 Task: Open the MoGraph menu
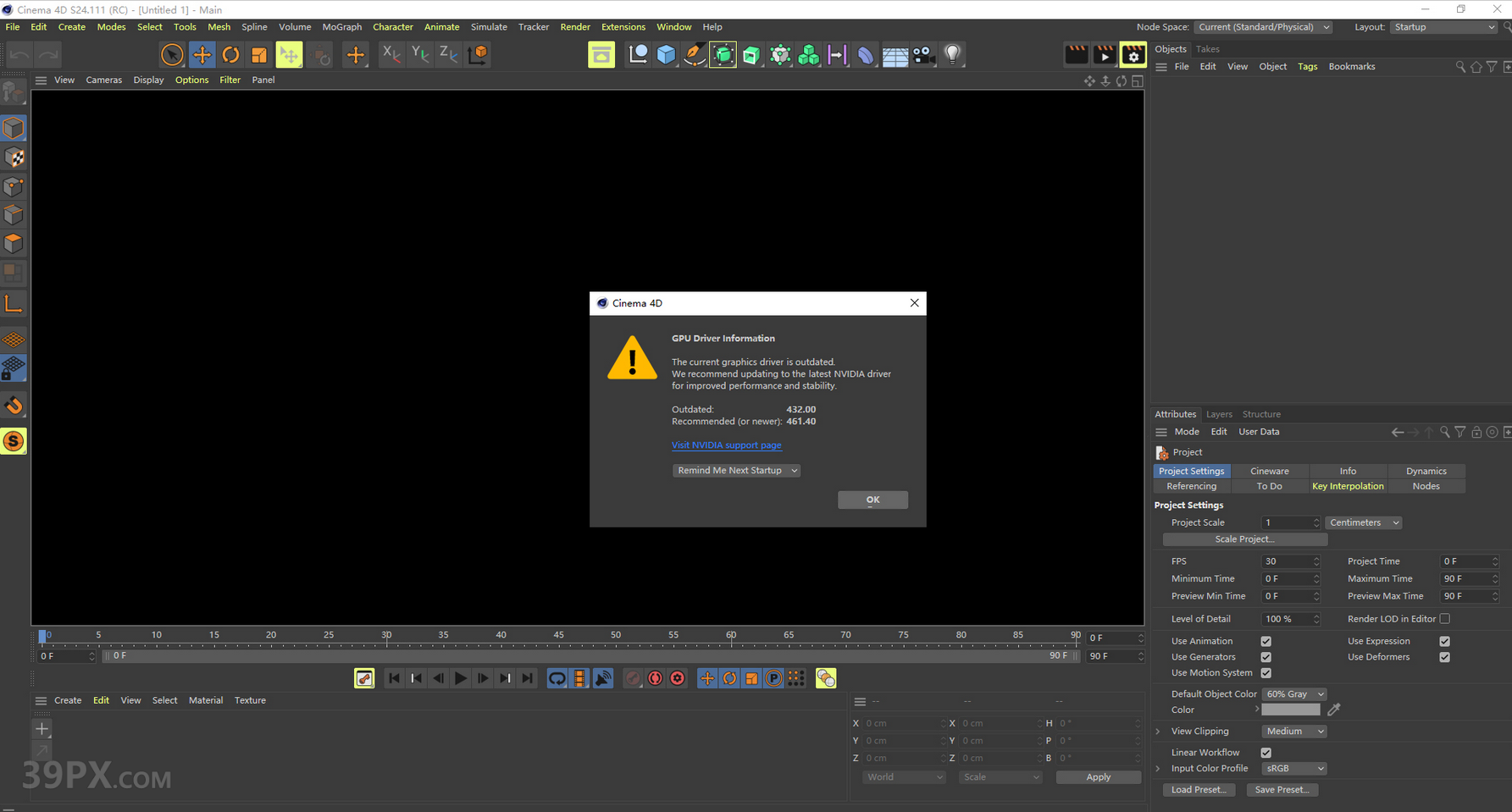[x=341, y=26]
